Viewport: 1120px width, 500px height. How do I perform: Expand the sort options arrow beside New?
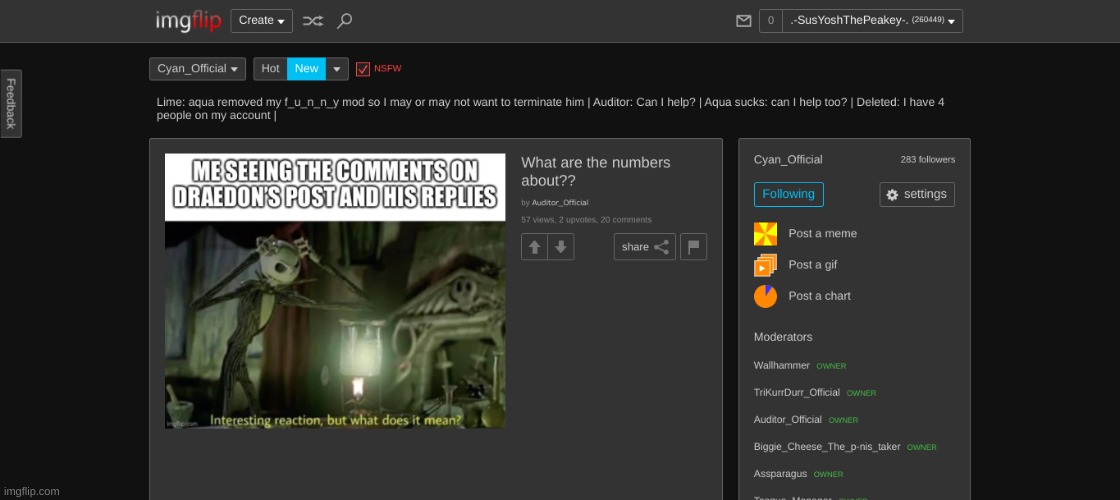(x=337, y=69)
